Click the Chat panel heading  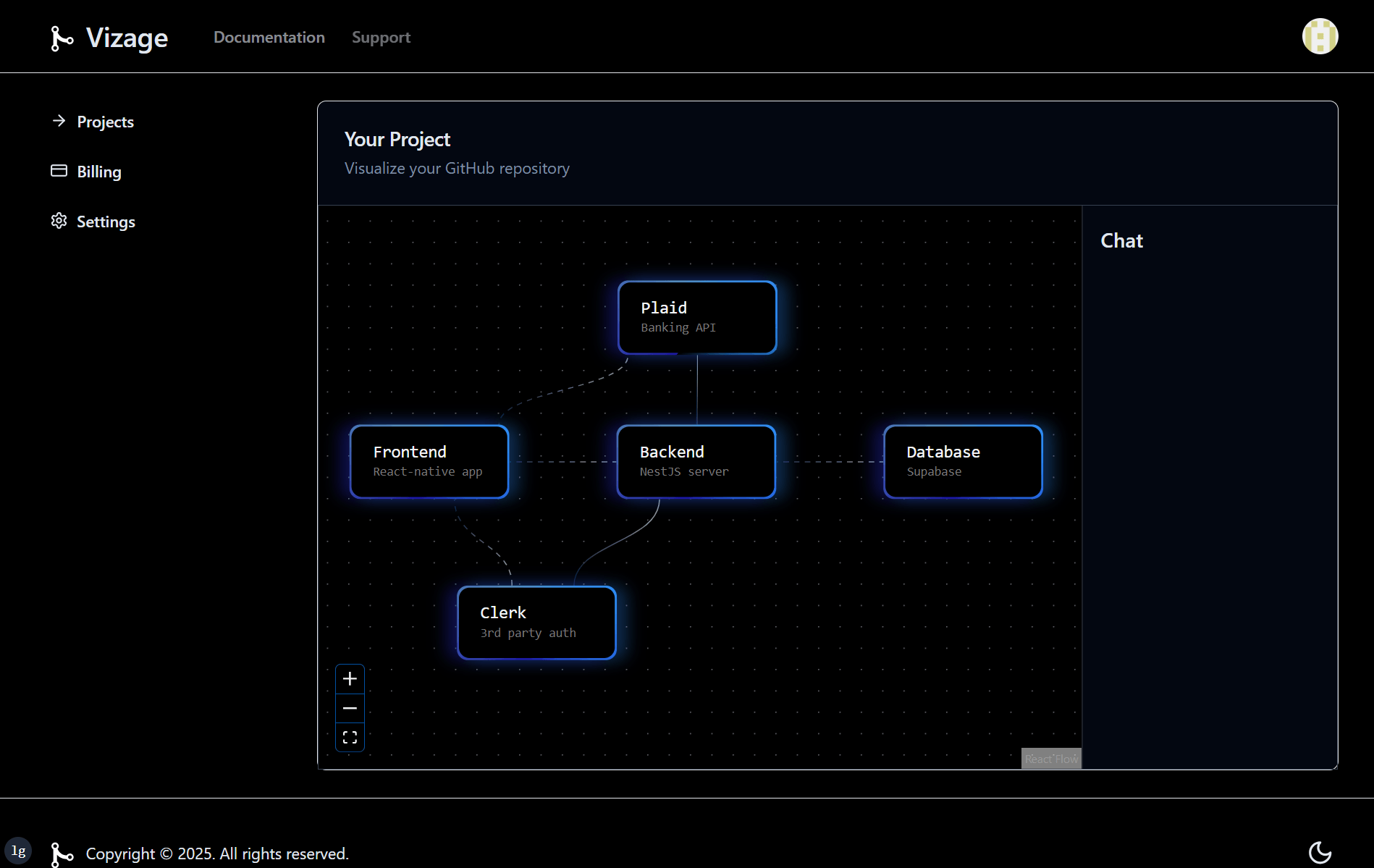point(1121,241)
